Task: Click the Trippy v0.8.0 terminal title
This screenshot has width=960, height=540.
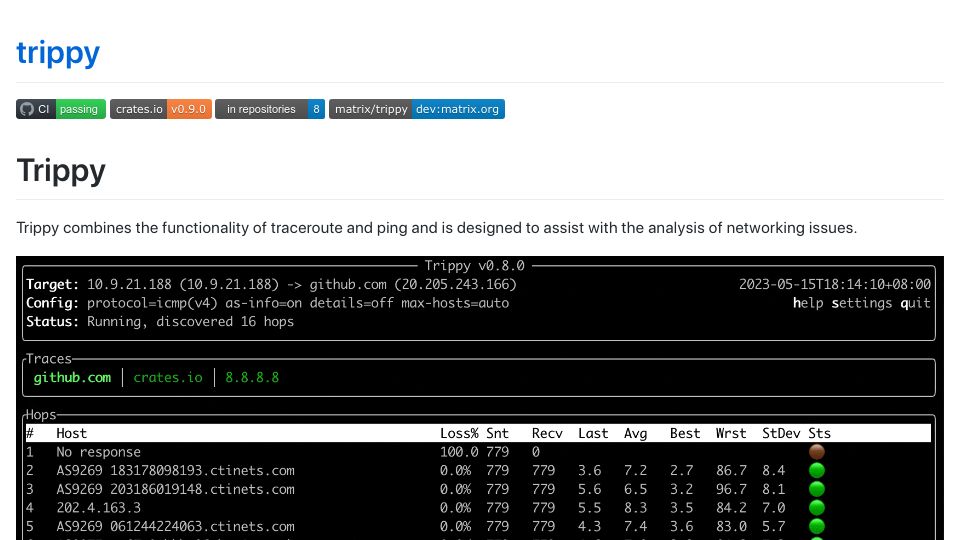Action: 474,266
